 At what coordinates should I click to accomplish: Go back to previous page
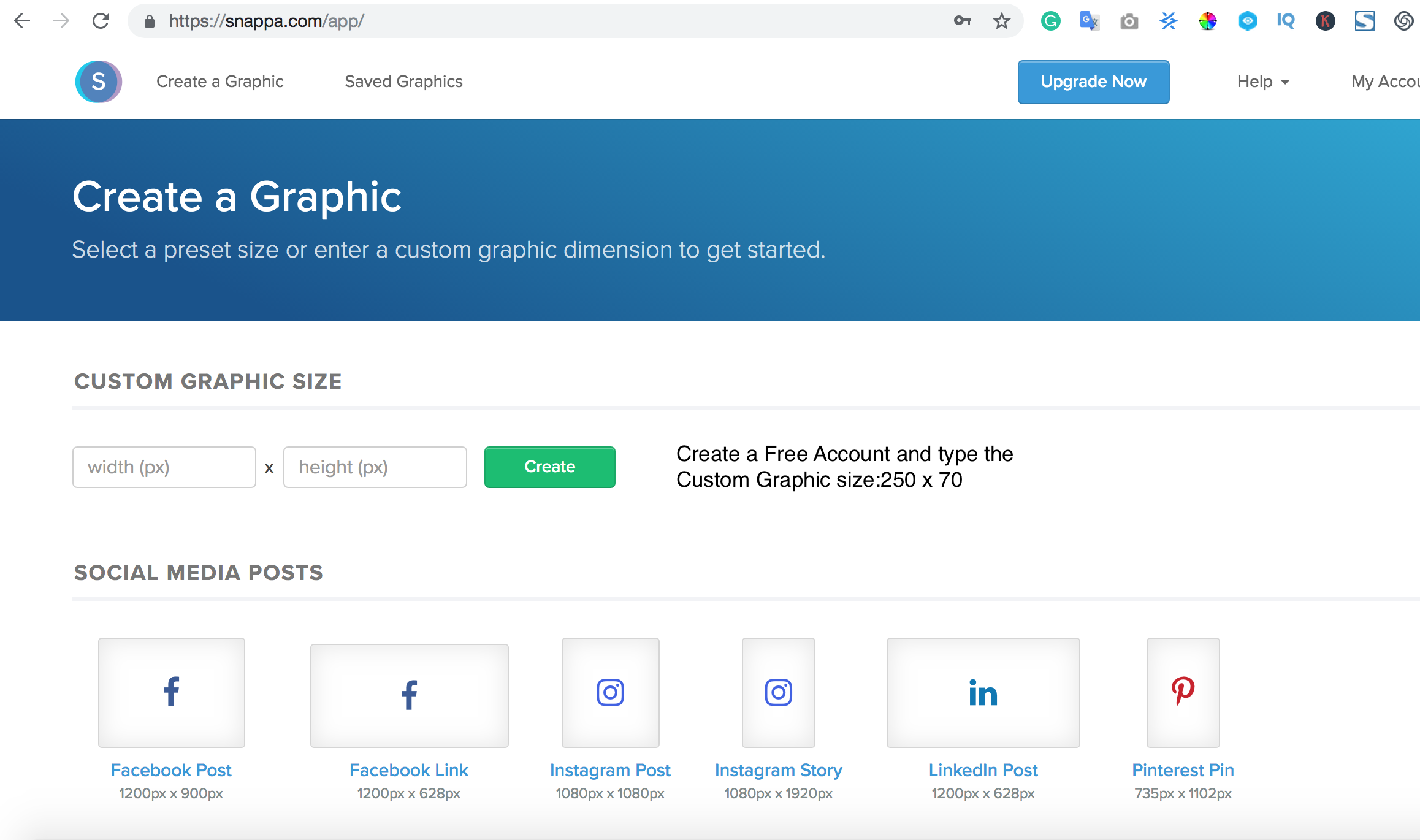(x=23, y=21)
